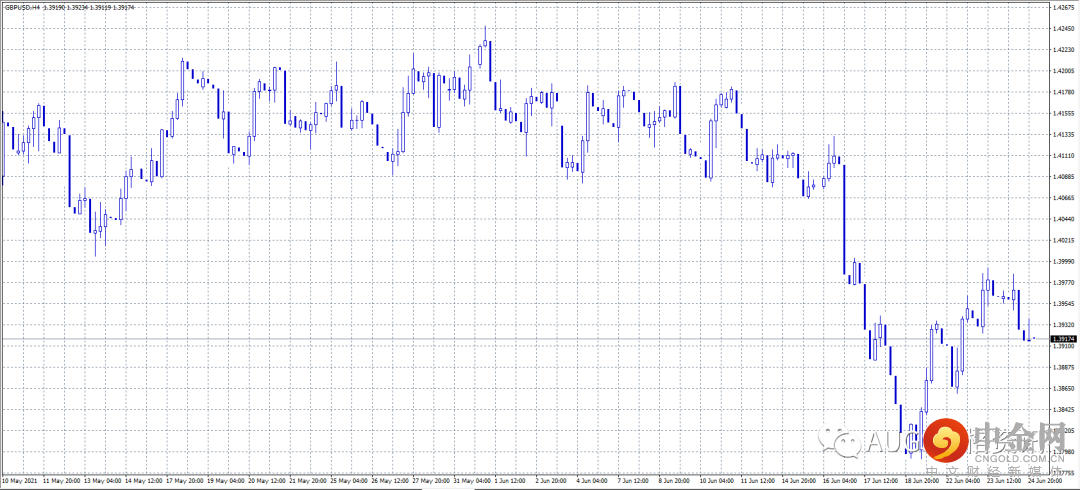
Task: Click the 1.41555 price axis label
Action: 1063,113
